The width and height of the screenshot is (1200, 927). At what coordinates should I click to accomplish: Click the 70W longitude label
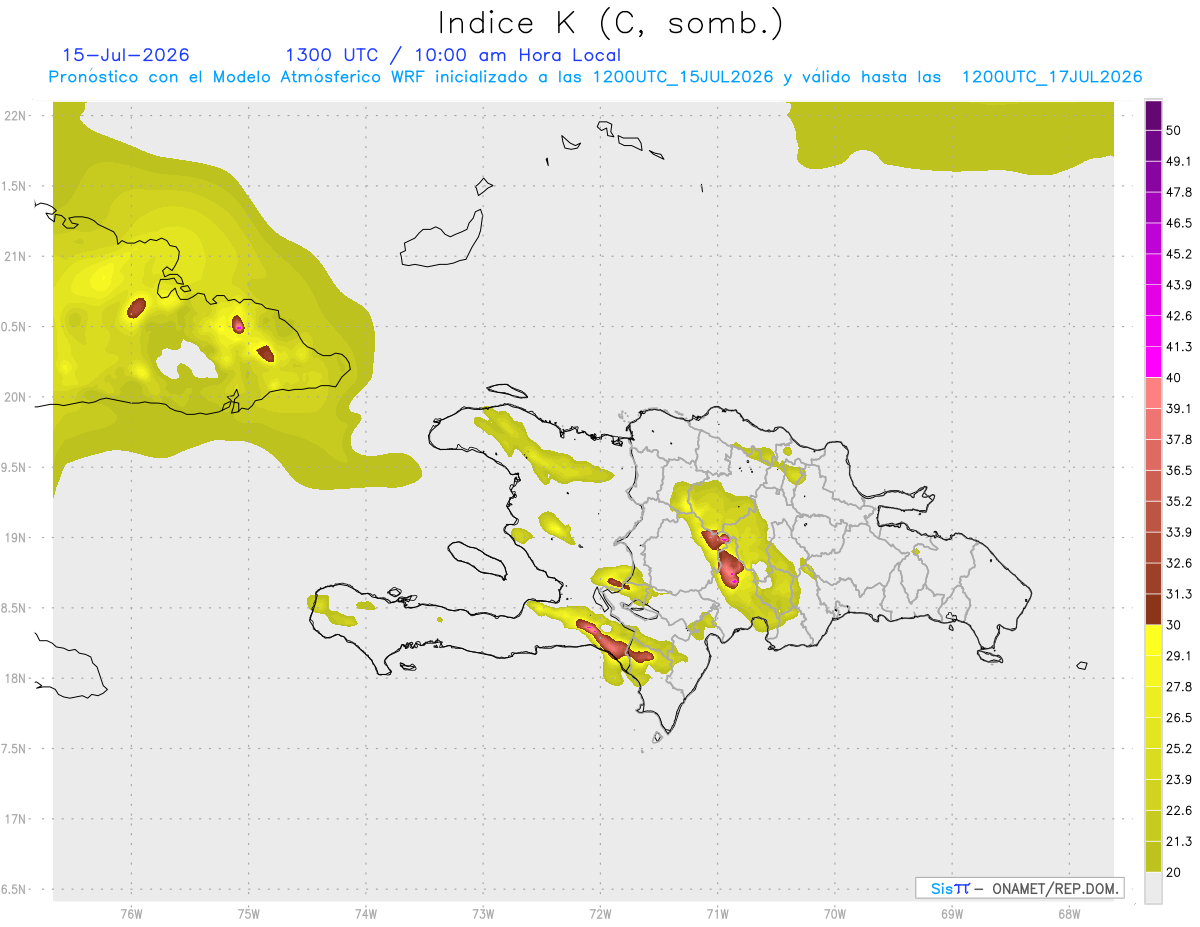(834, 914)
